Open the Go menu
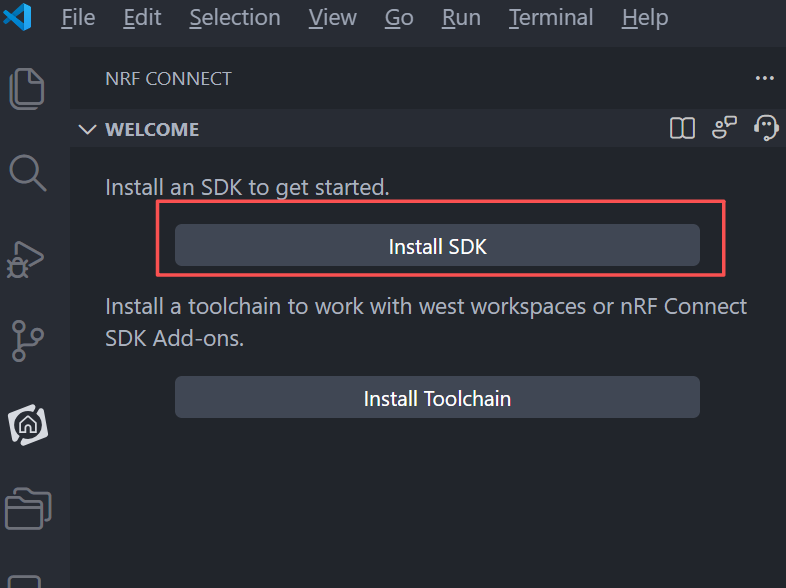Screen dimensions: 786x588 pos(399,18)
